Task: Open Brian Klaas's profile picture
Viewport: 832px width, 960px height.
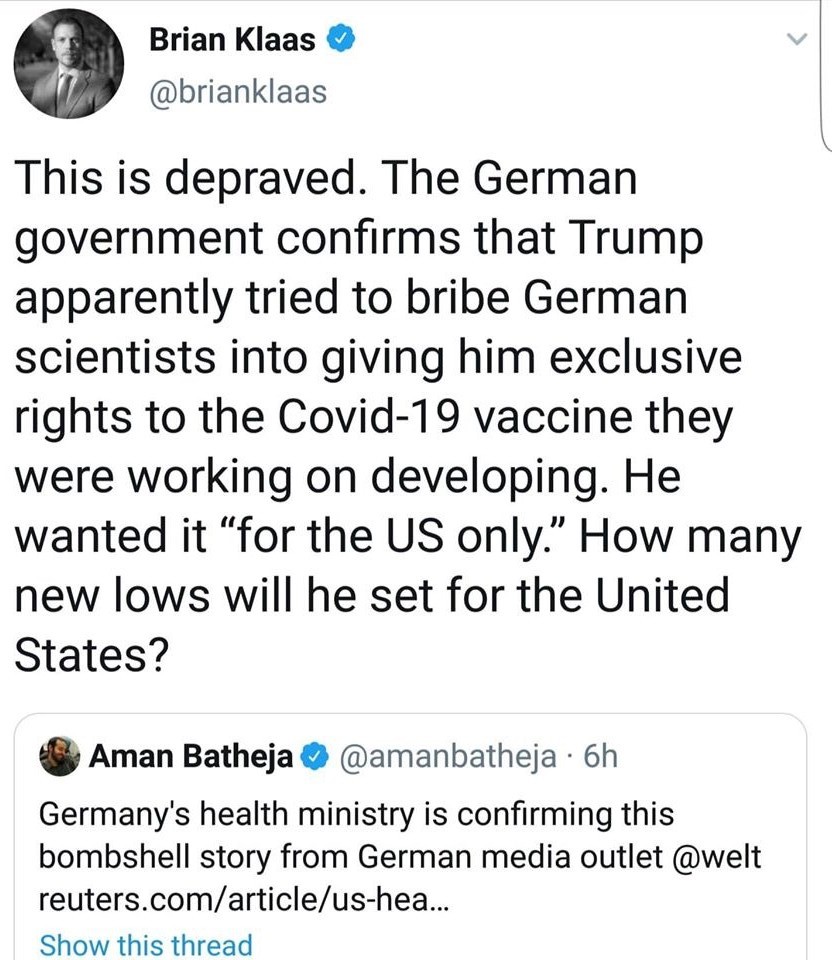Action: (70, 70)
